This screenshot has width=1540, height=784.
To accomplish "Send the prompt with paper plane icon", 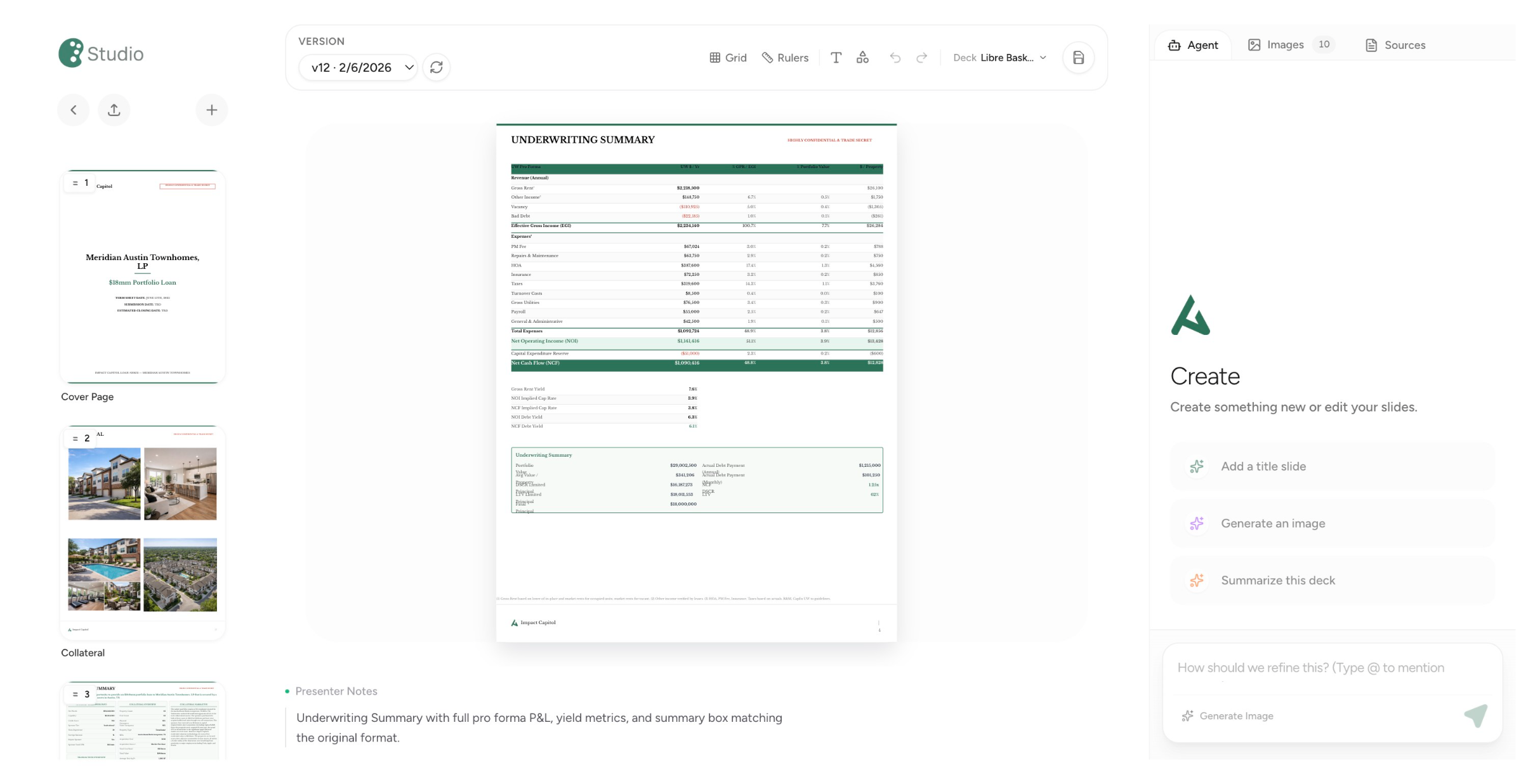I will coord(1476,715).
